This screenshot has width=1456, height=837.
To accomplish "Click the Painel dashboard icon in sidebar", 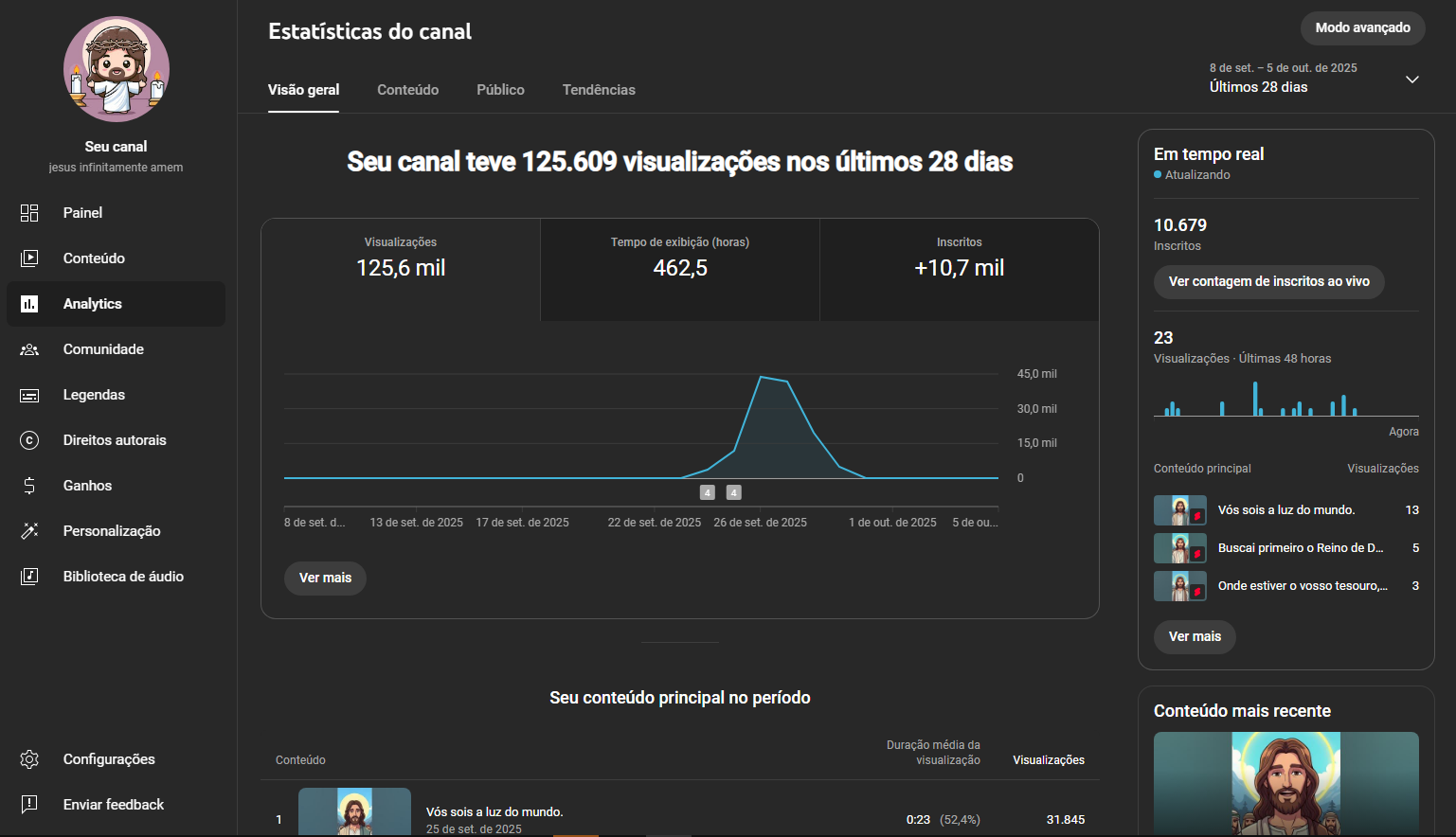I will [29, 213].
